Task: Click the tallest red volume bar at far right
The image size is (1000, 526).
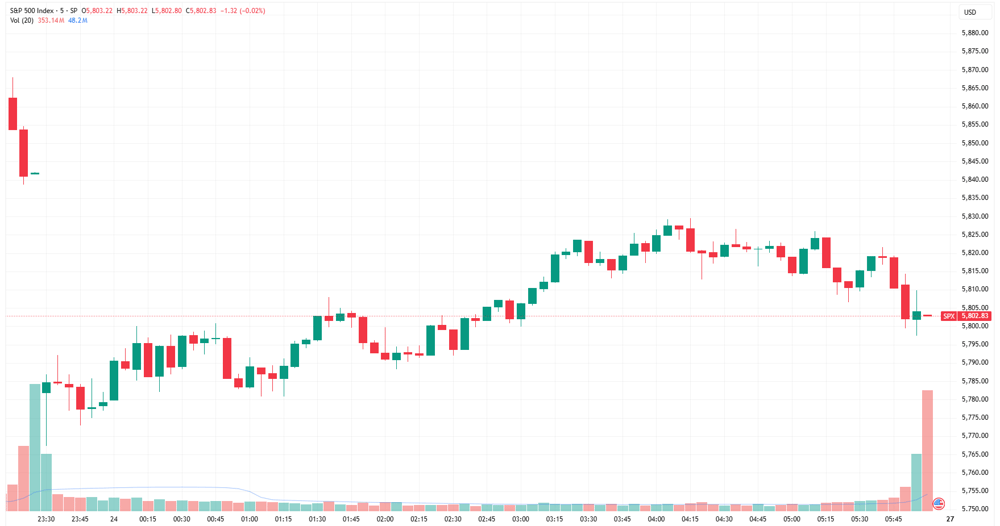Action: (927, 450)
